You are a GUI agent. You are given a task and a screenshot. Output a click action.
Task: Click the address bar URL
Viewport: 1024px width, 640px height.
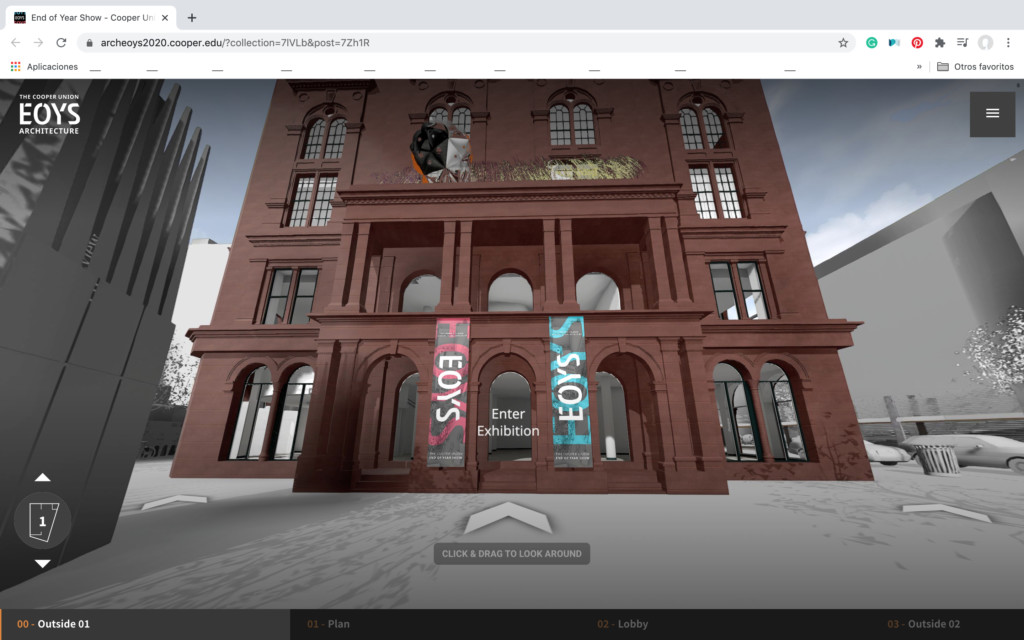pos(235,42)
